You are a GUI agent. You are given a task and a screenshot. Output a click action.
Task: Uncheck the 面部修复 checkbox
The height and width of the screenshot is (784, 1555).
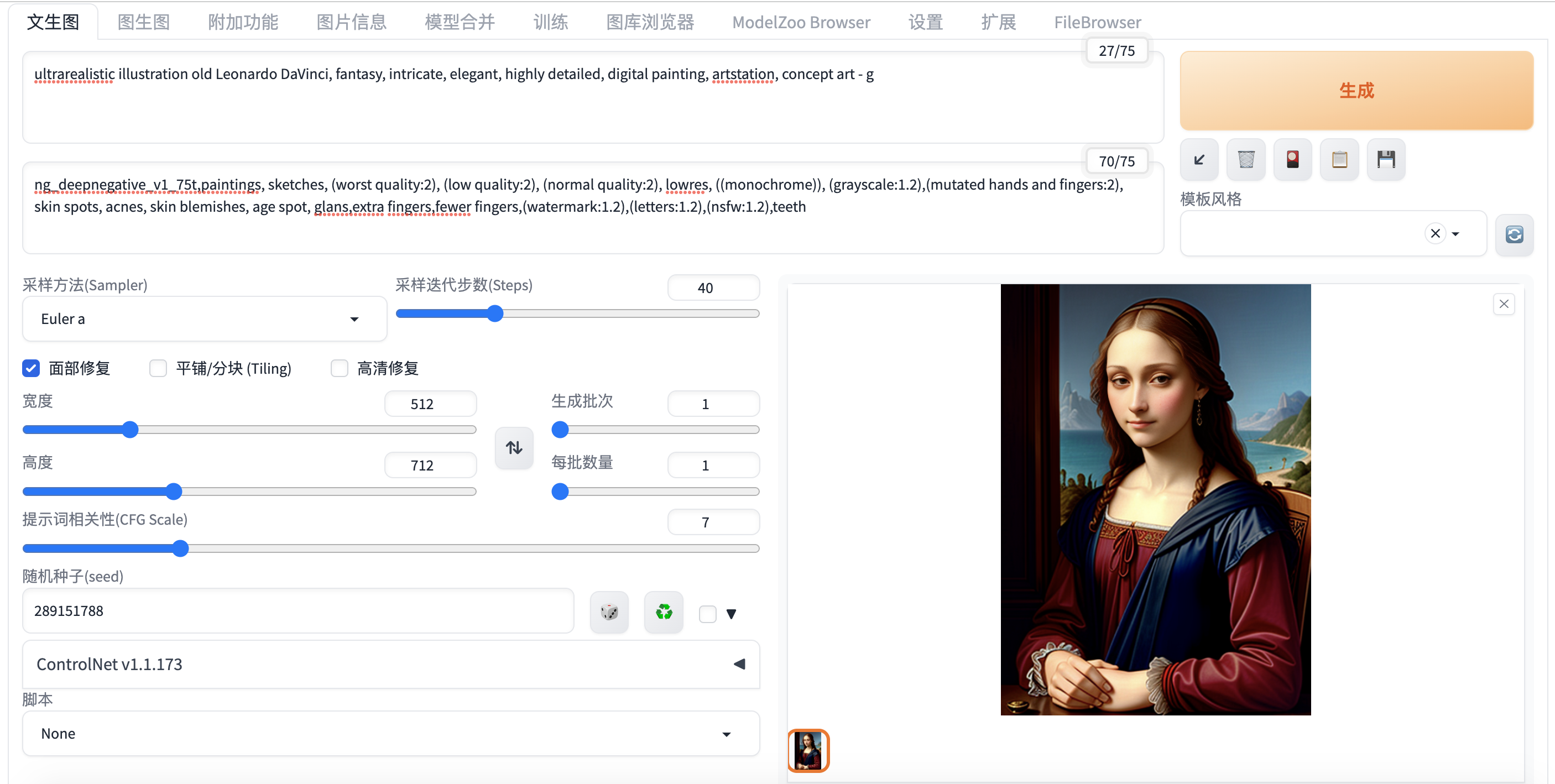click(x=32, y=368)
